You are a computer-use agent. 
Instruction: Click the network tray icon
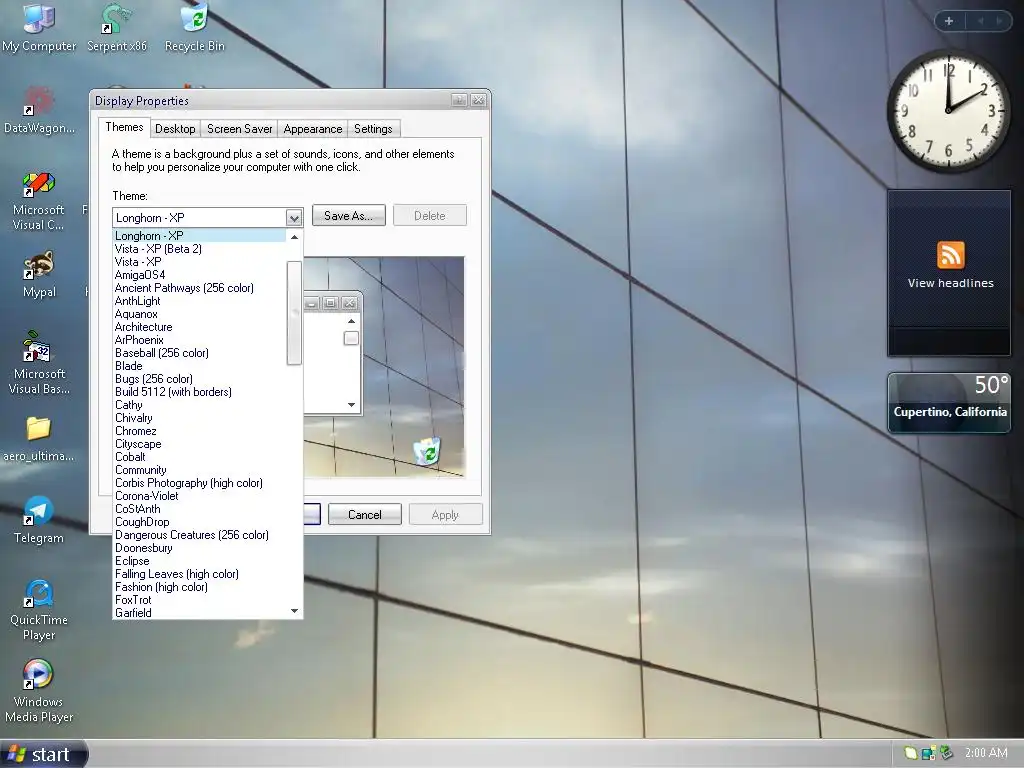click(x=928, y=753)
